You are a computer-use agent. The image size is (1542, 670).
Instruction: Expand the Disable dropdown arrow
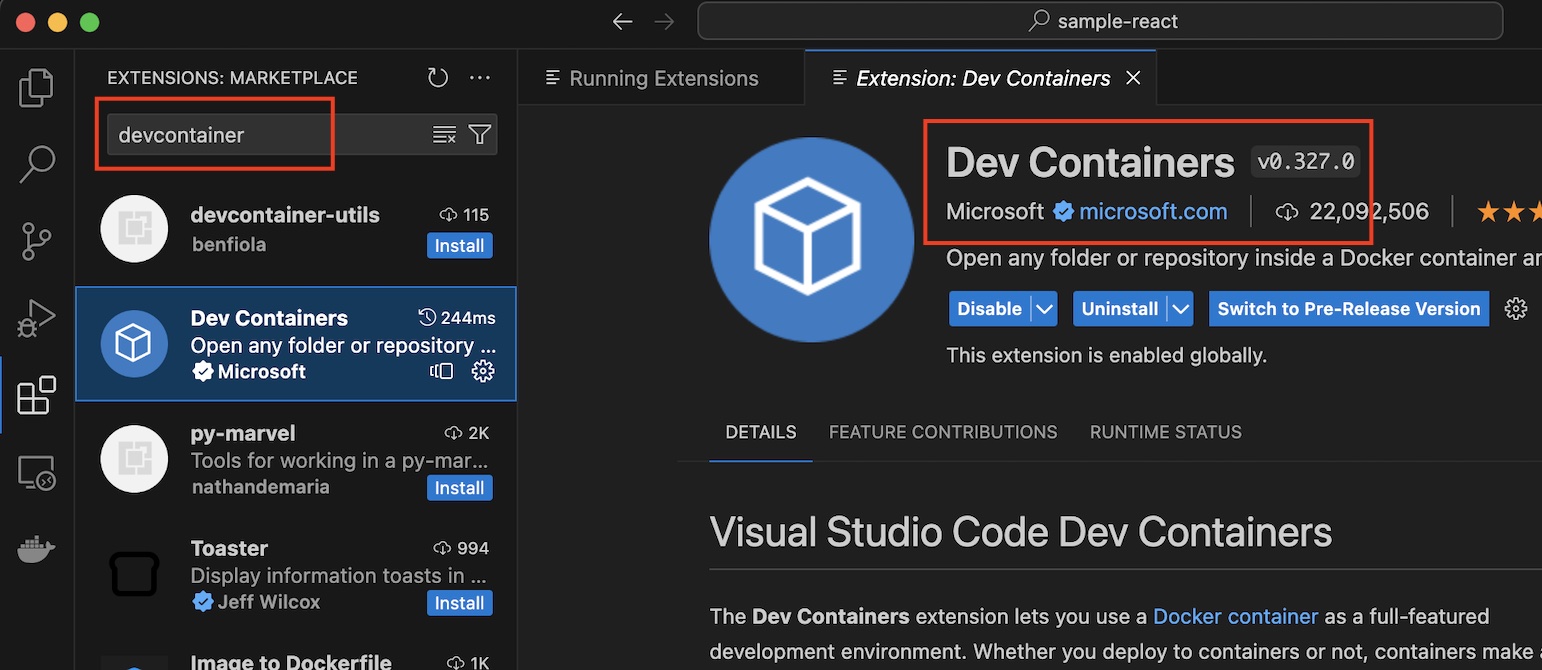click(1044, 309)
